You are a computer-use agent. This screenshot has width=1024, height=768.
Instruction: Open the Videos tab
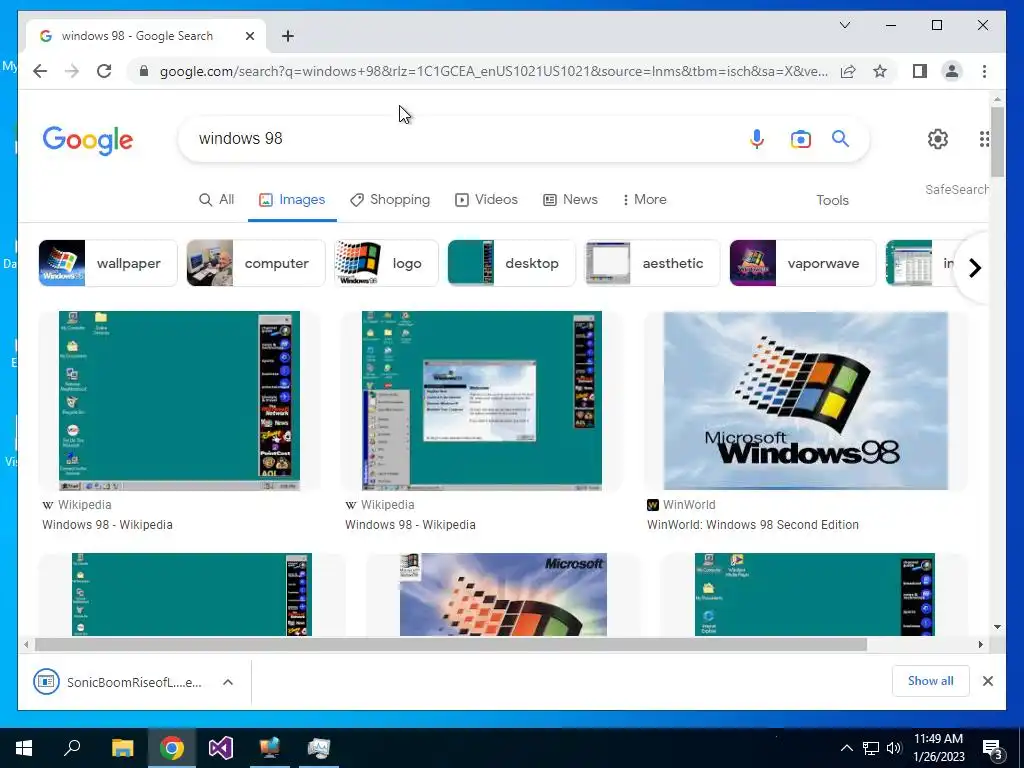click(487, 200)
